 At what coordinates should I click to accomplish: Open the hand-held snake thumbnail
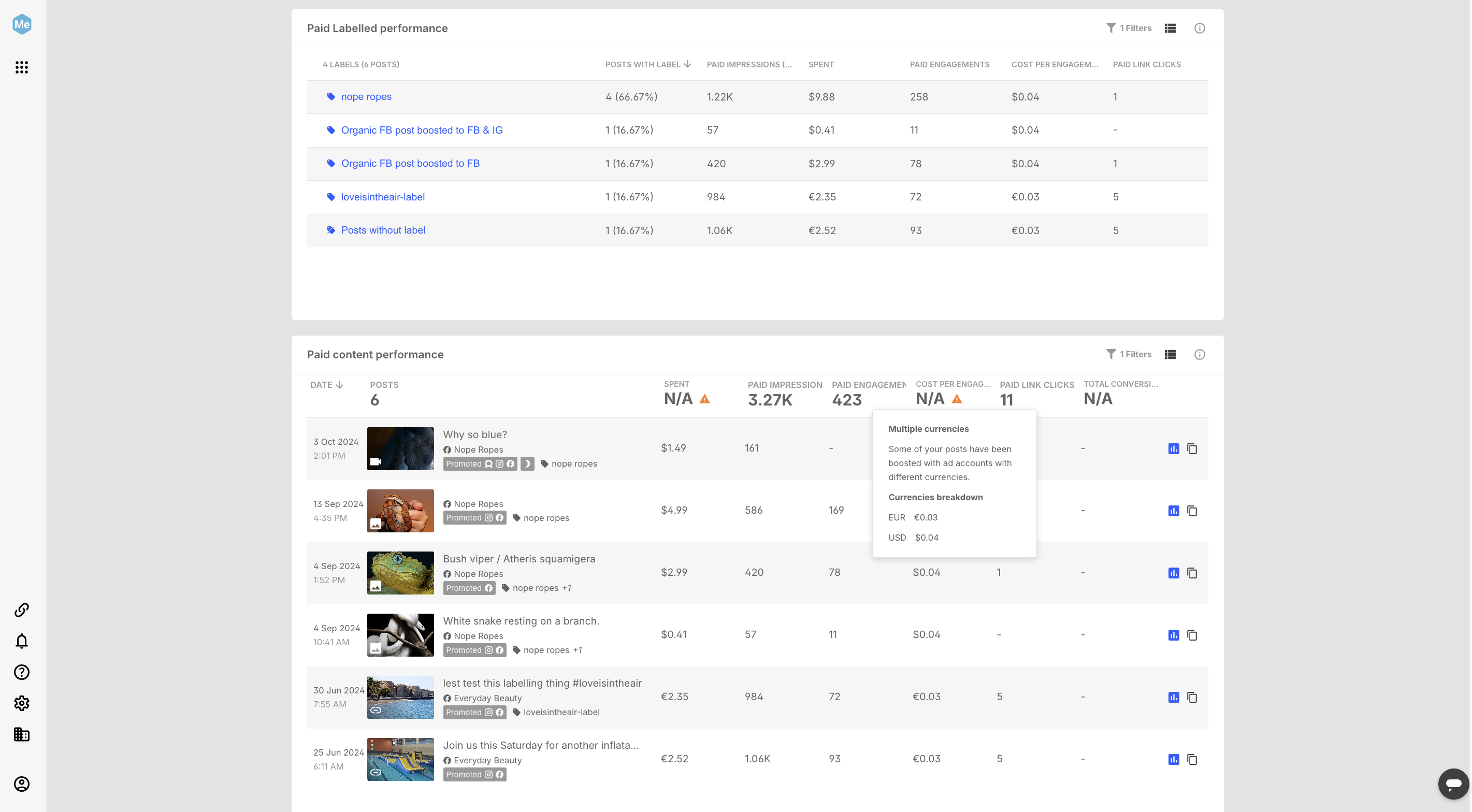(x=400, y=512)
